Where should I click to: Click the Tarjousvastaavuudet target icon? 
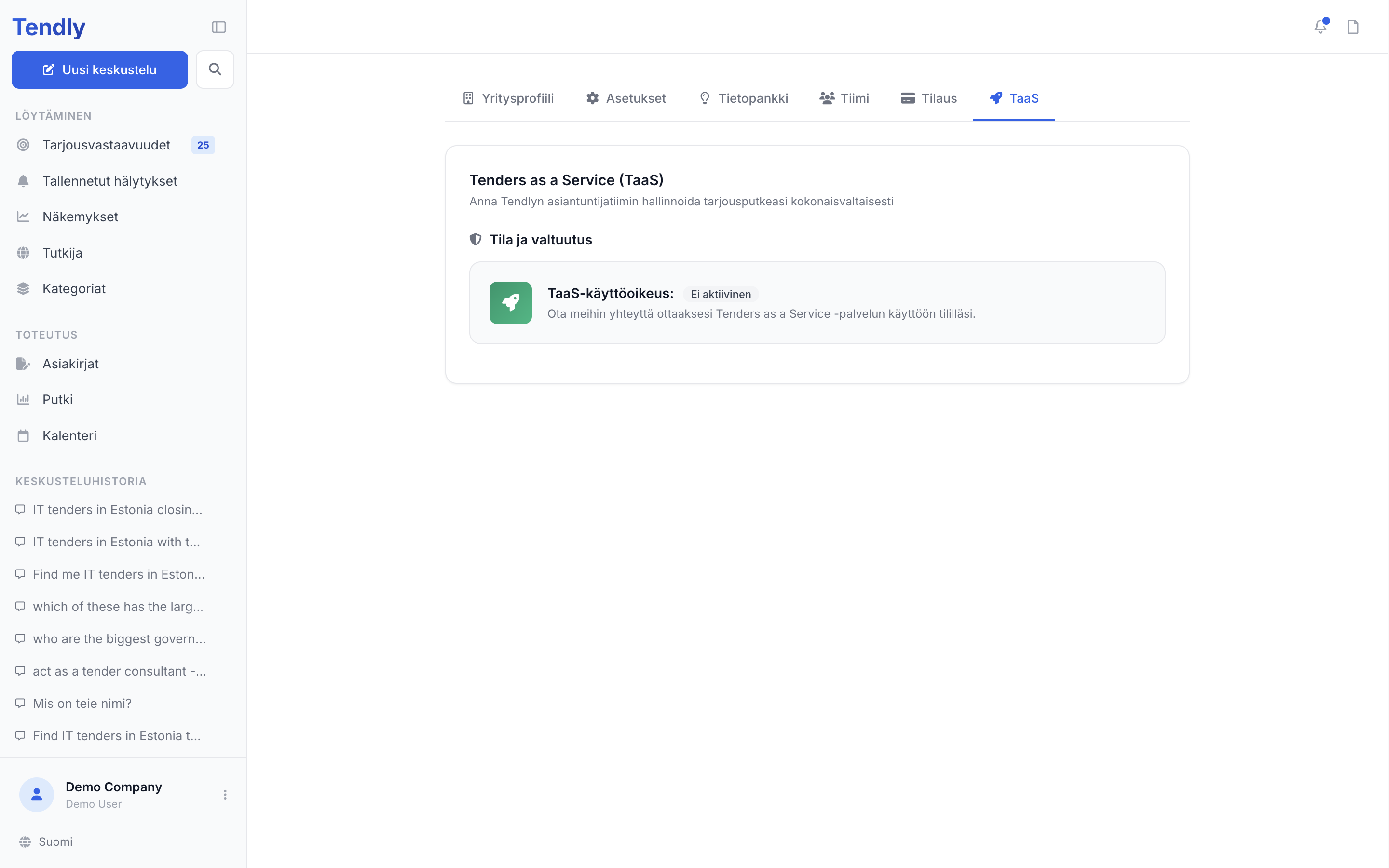23,145
